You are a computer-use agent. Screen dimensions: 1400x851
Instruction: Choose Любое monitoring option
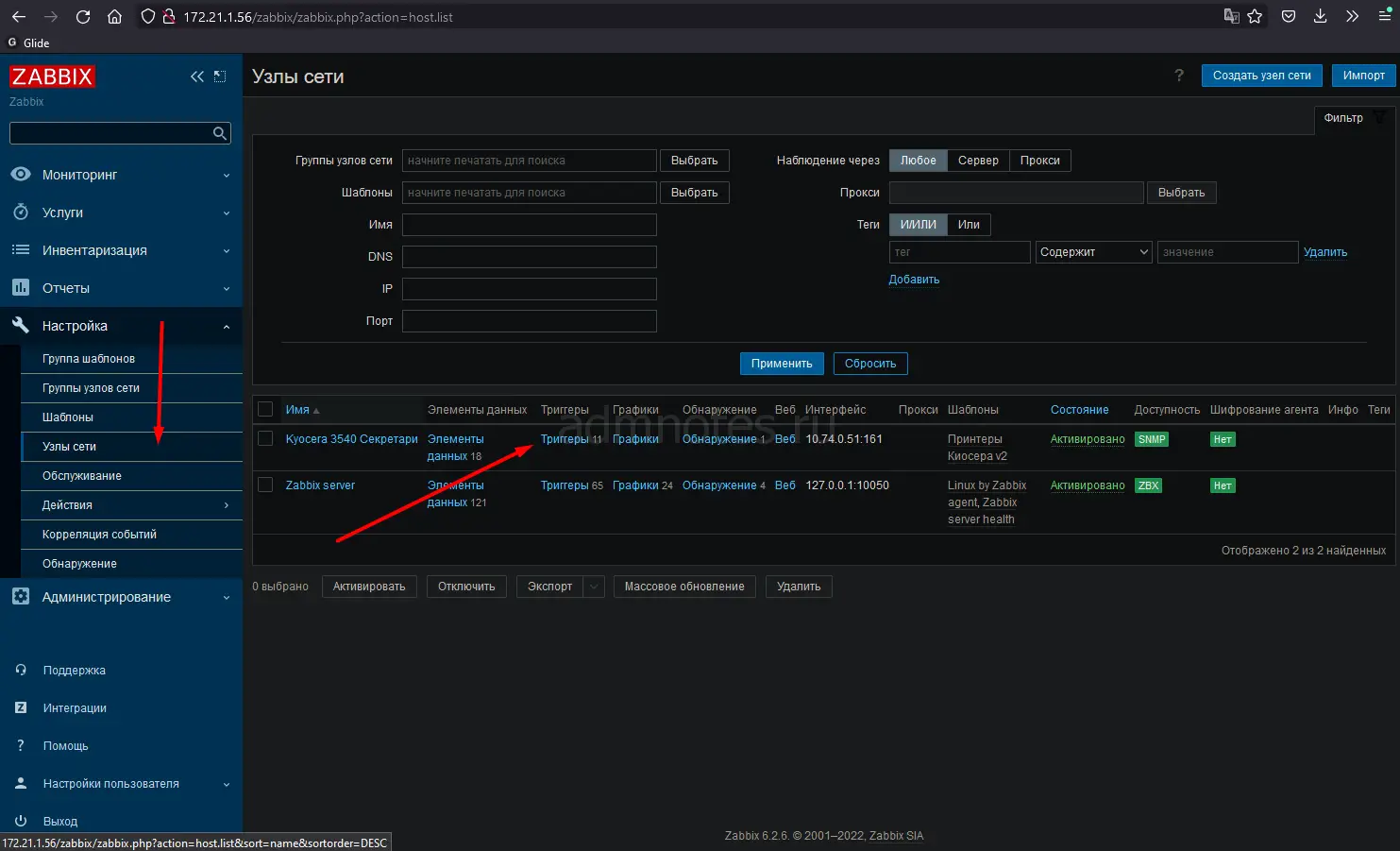click(x=918, y=161)
